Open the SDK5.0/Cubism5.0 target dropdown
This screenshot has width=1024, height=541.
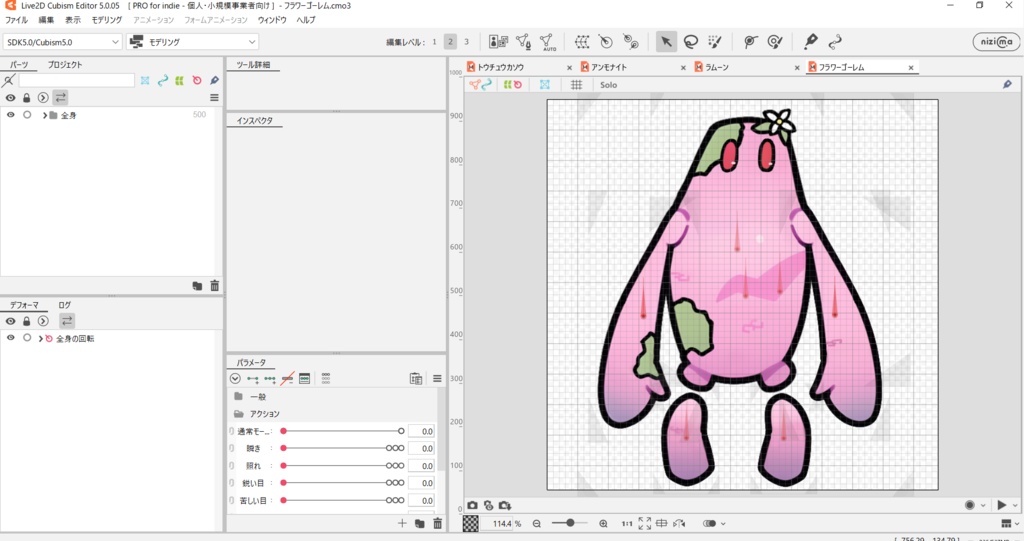coord(63,42)
